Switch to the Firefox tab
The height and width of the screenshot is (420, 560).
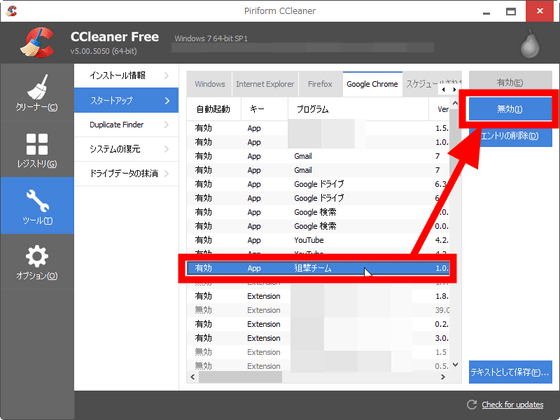click(320, 84)
